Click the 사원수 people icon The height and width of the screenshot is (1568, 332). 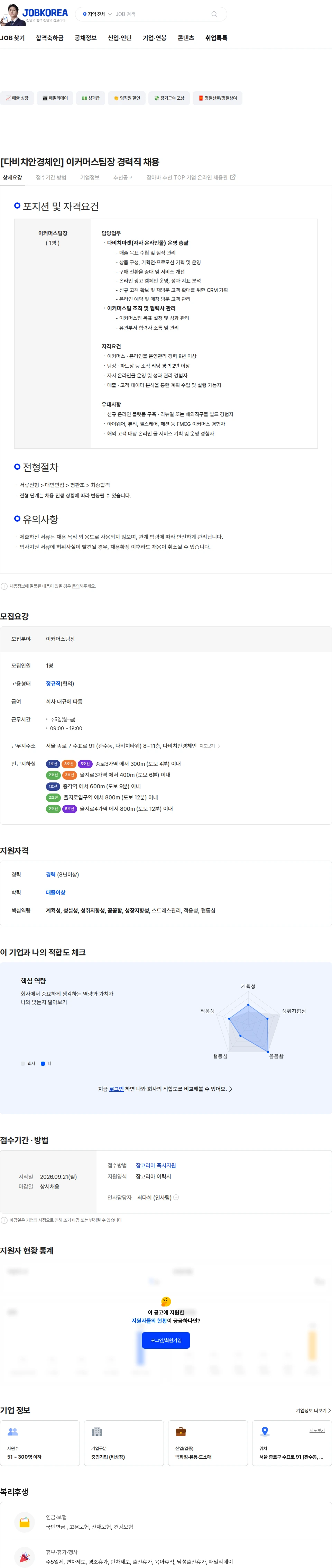(13, 1432)
